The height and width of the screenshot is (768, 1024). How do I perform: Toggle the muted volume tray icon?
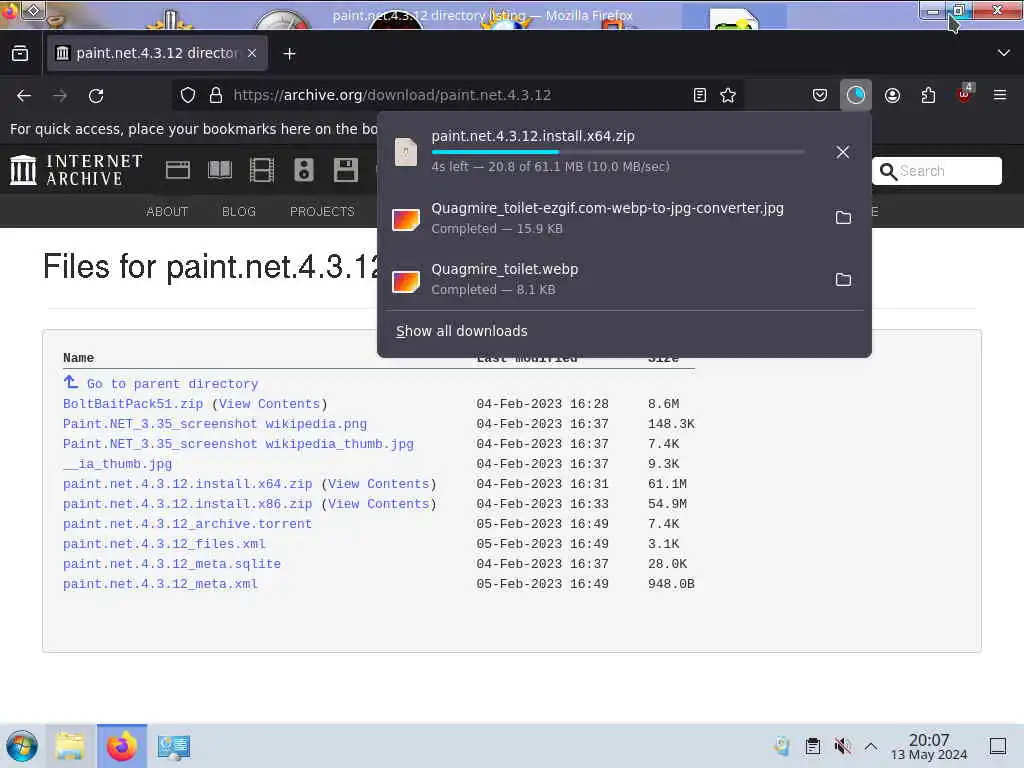click(x=842, y=746)
